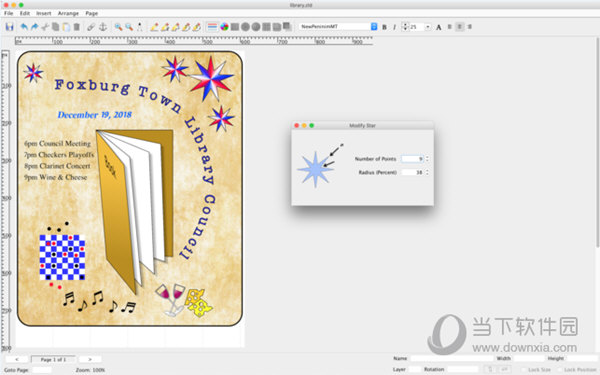This screenshot has width=600, height=375.
Task: Click the Radius (Percent) stepper
Action: click(427, 173)
